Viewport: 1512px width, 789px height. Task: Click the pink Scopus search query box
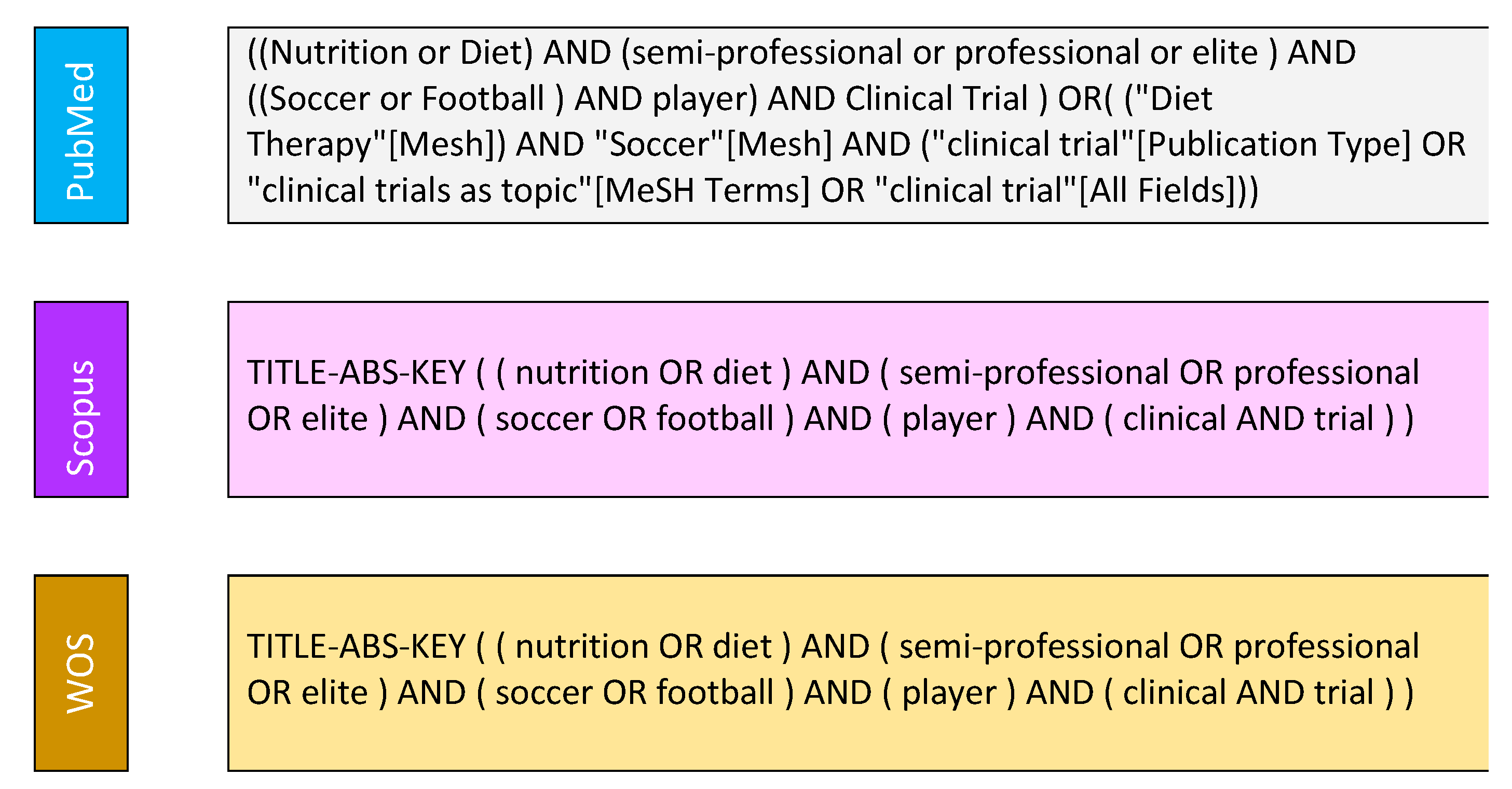pos(857,463)
